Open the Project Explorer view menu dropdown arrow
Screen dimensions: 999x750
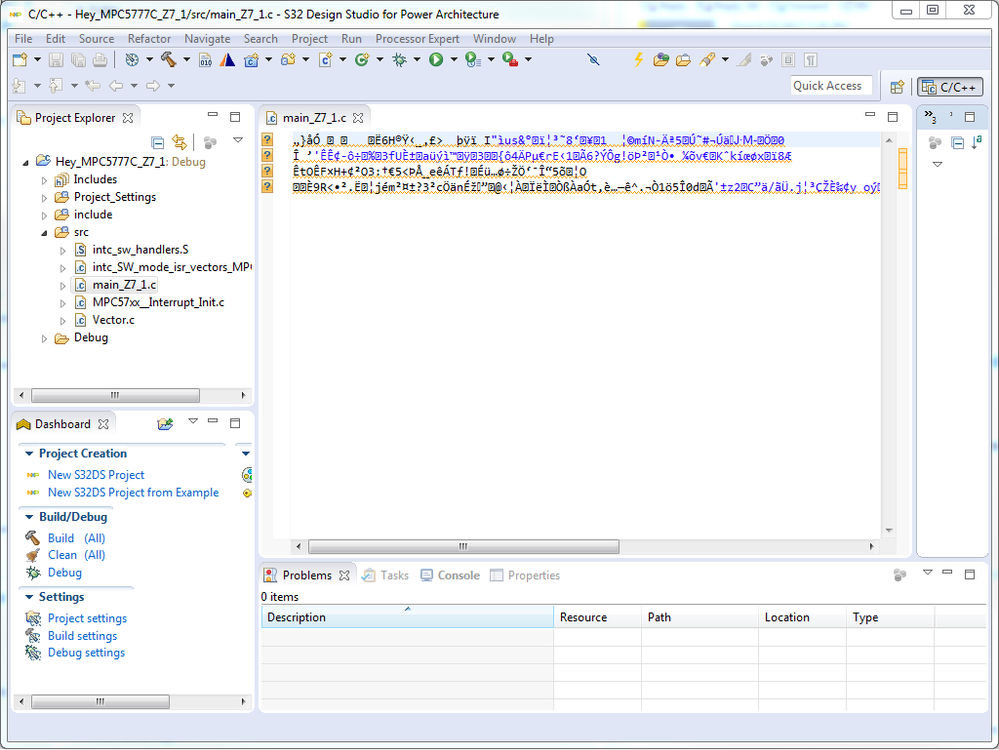pos(238,141)
